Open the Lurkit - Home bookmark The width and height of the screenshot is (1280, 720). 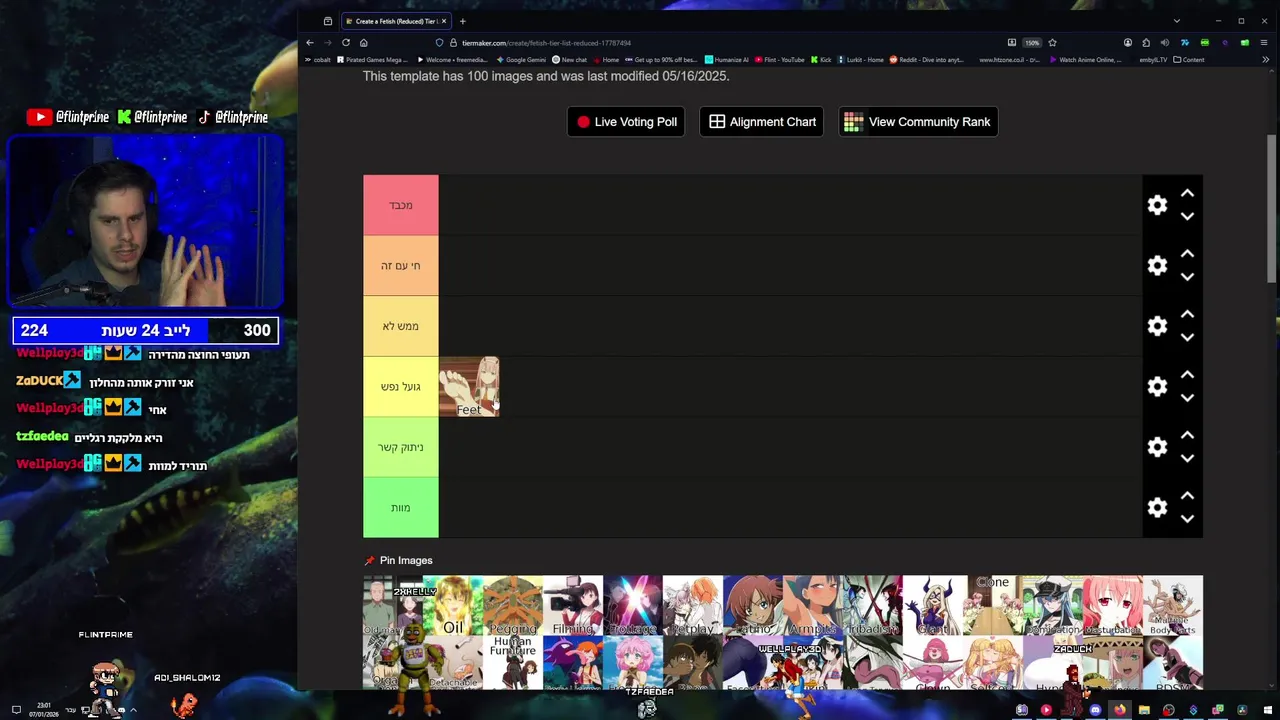tap(861, 60)
